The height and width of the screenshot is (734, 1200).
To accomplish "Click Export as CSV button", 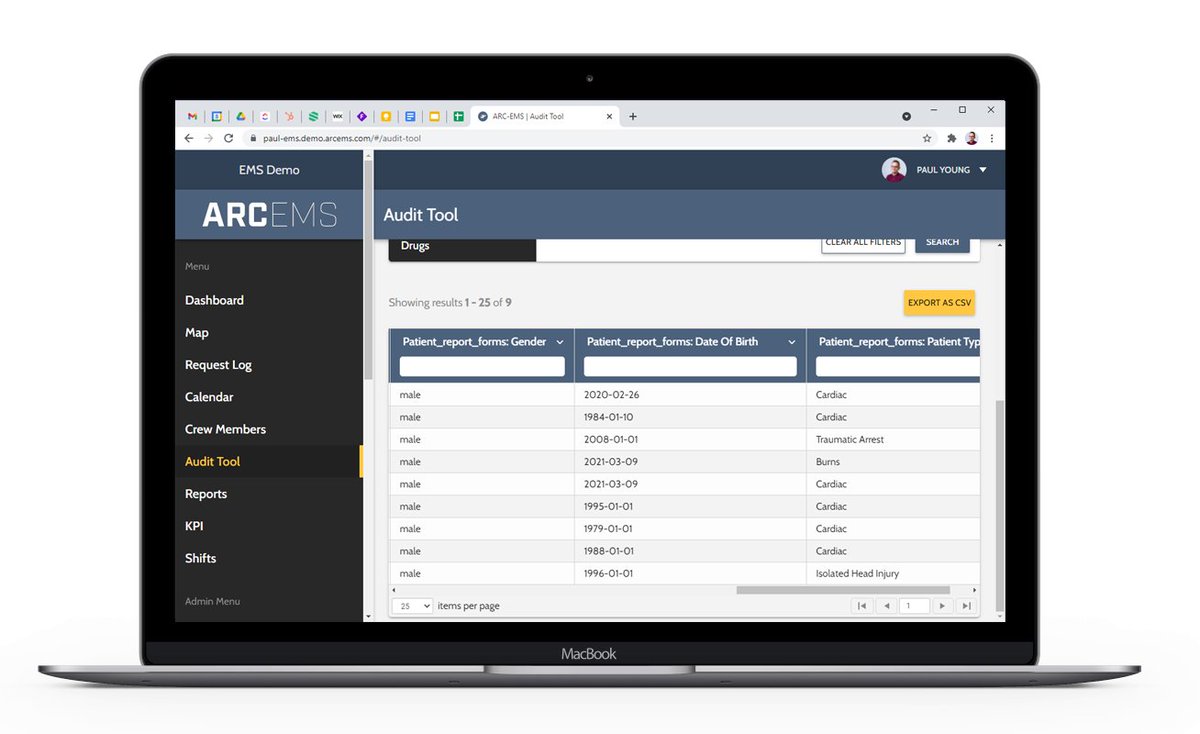I will (x=939, y=303).
